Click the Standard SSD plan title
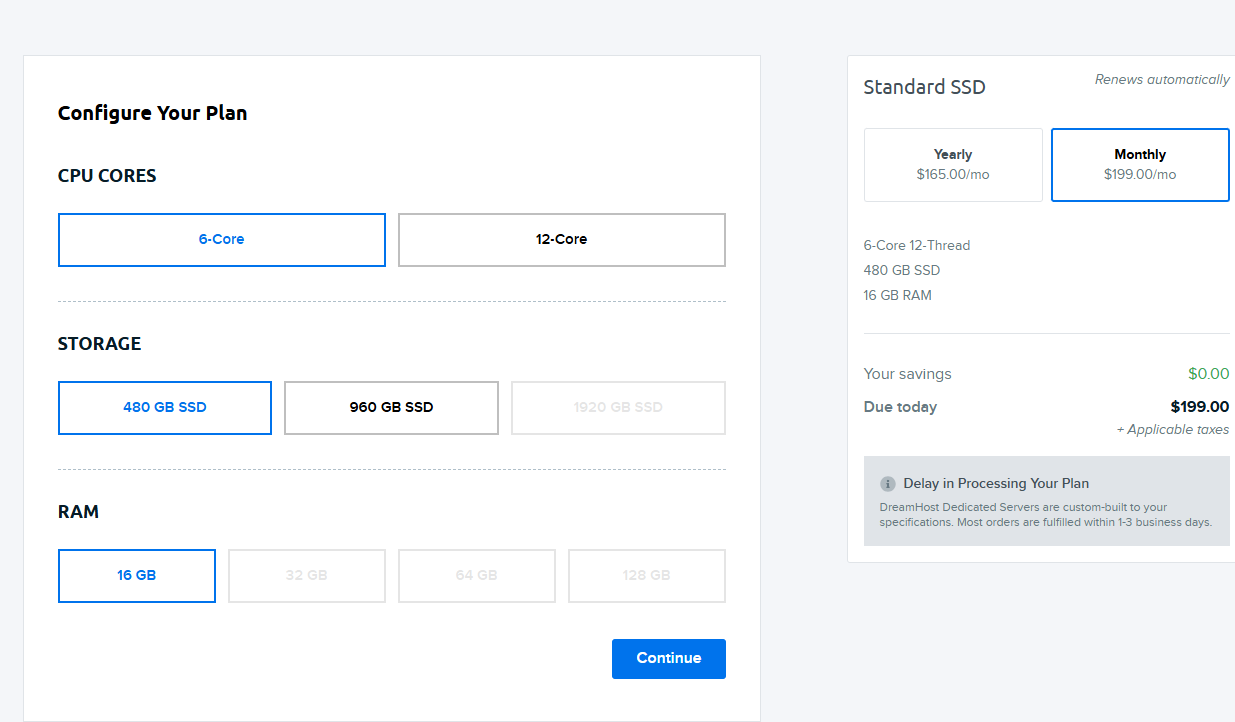This screenshot has height=722, width=1235. 925,87
